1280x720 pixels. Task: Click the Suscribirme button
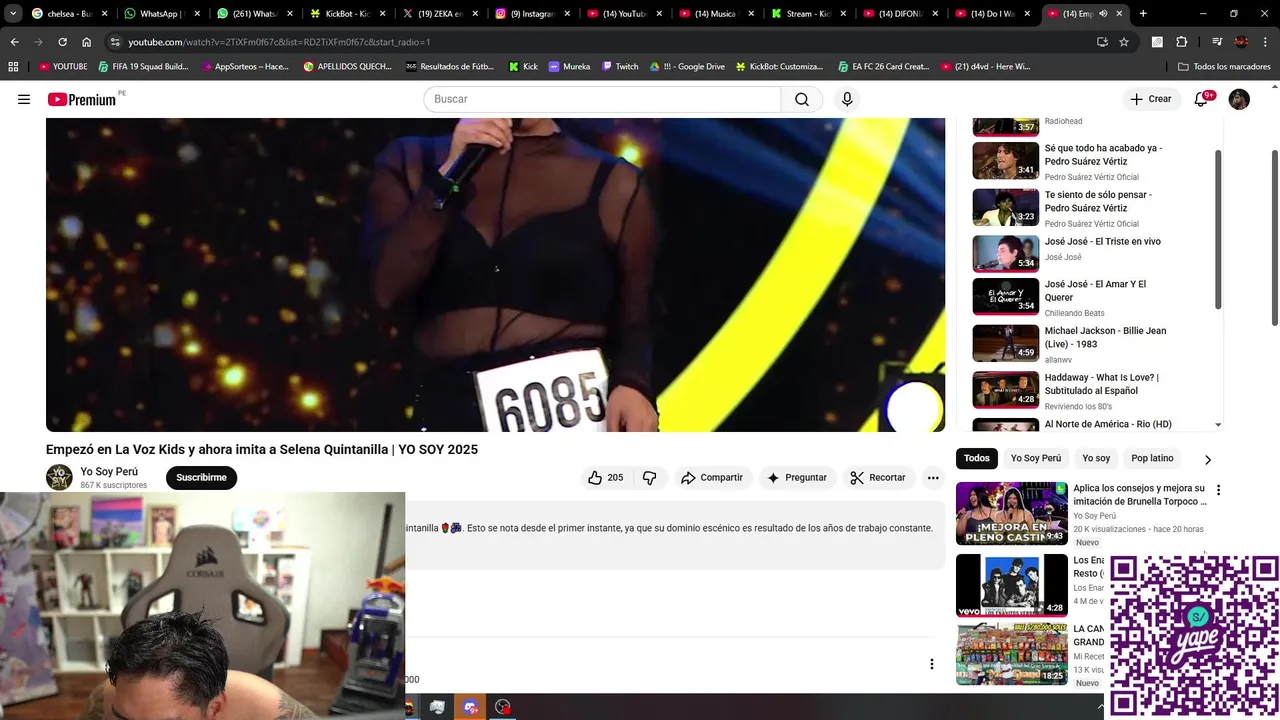coord(201,478)
